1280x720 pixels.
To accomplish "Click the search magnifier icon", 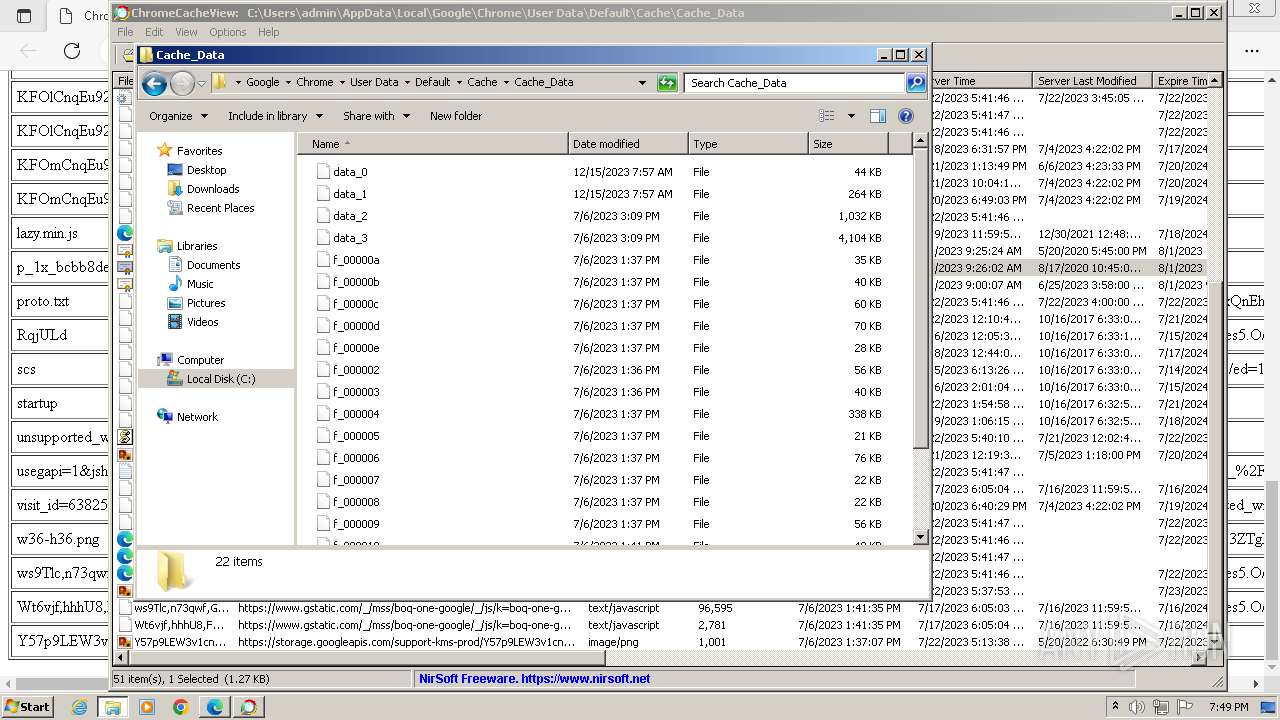I will [916, 83].
